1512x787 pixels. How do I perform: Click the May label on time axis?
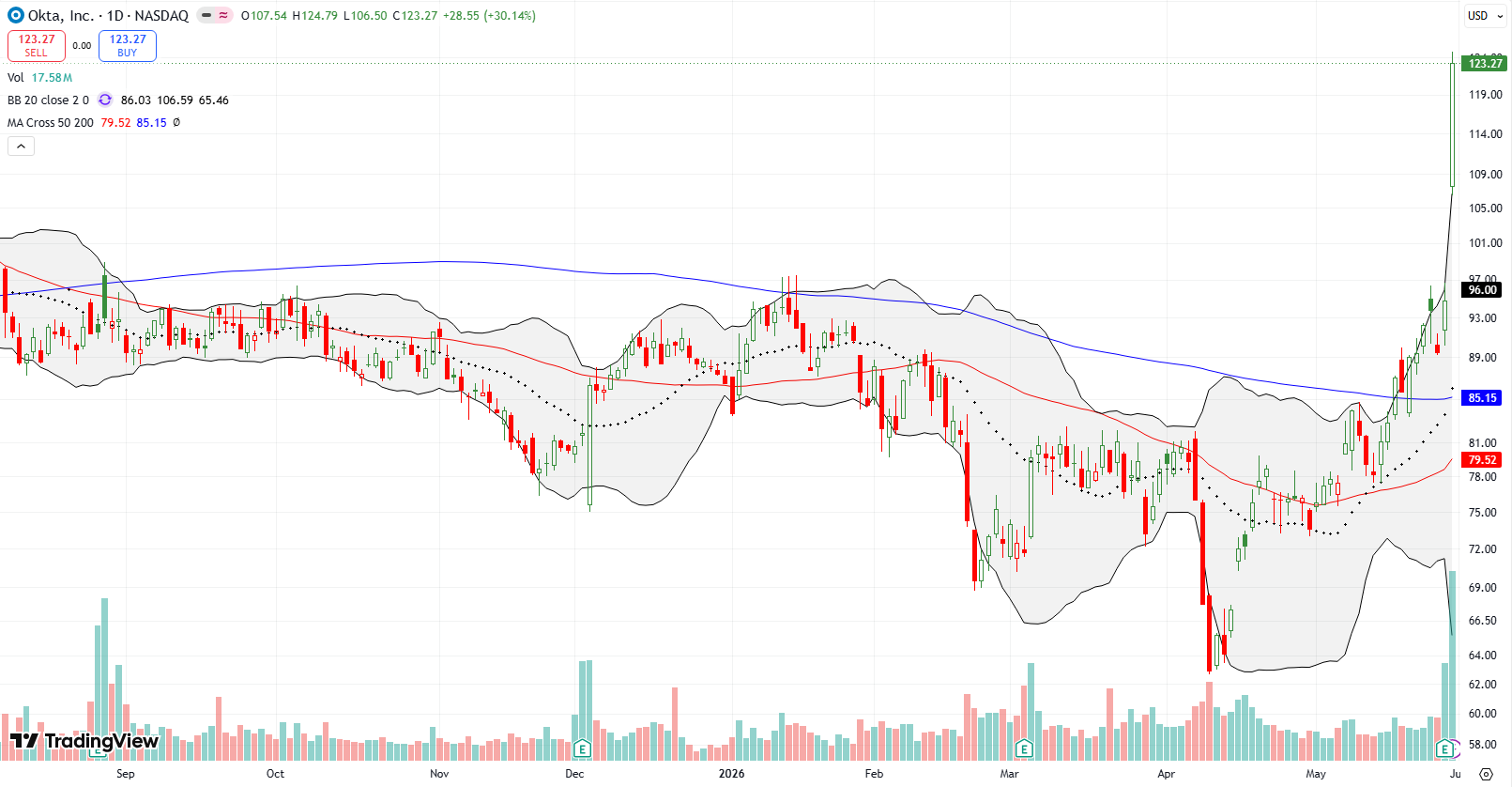1316,774
